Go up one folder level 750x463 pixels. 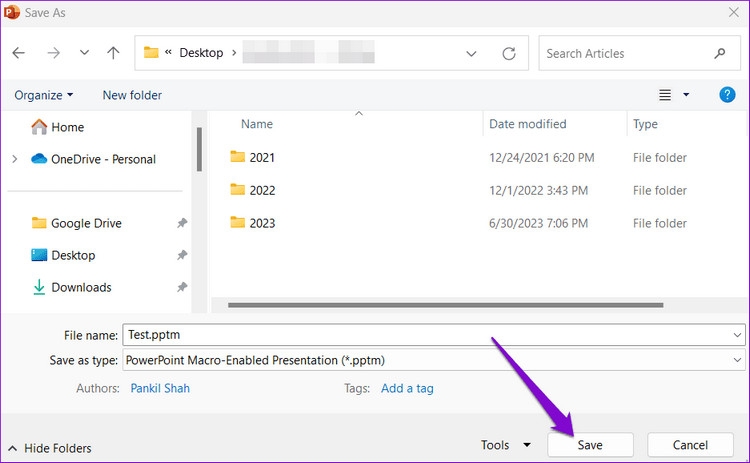(x=113, y=53)
